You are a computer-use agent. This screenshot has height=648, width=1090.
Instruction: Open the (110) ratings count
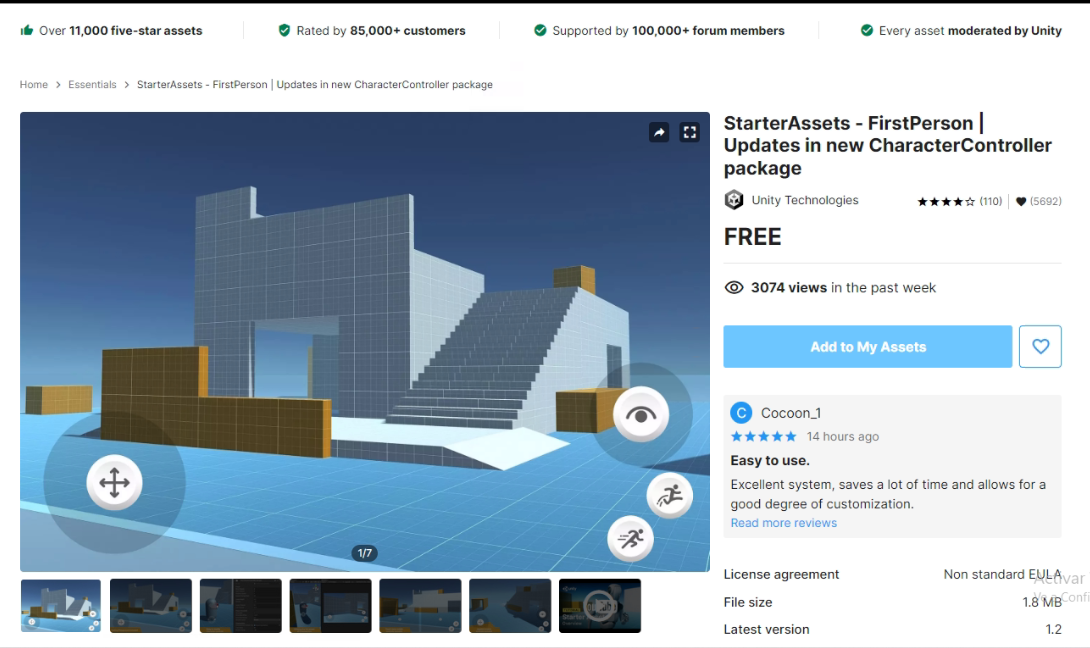[991, 202]
